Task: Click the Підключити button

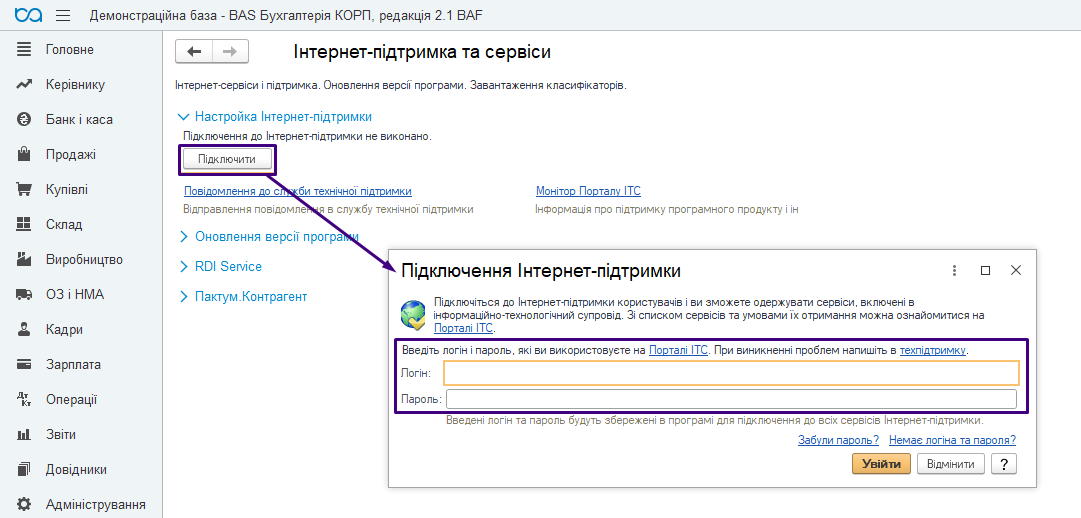Action: tap(227, 160)
